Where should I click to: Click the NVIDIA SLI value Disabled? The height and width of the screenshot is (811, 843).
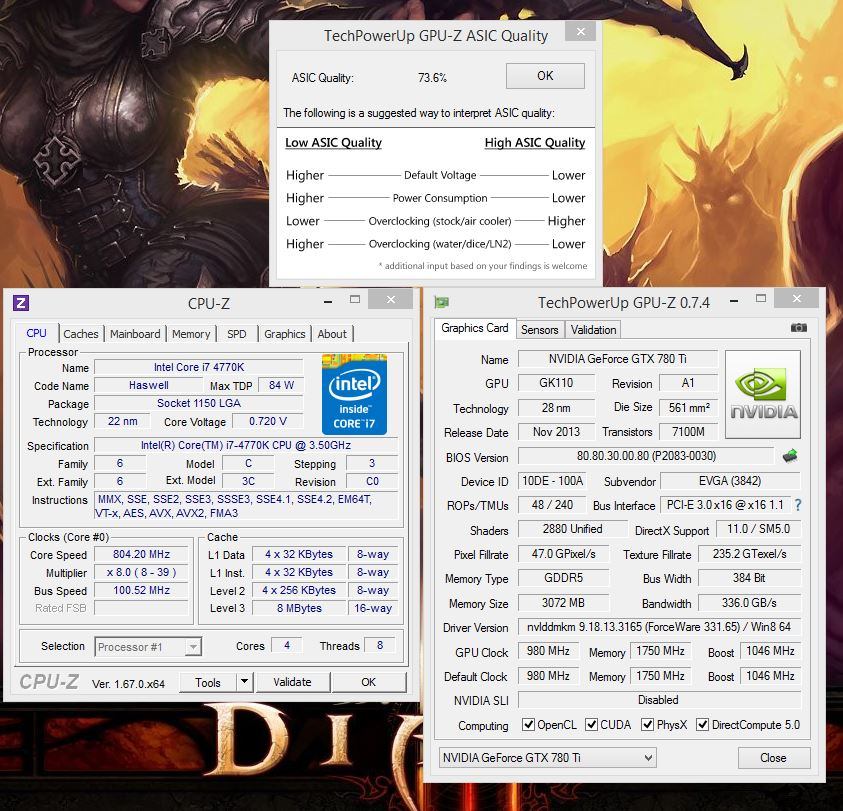pyautogui.click(x=659, y=700)
